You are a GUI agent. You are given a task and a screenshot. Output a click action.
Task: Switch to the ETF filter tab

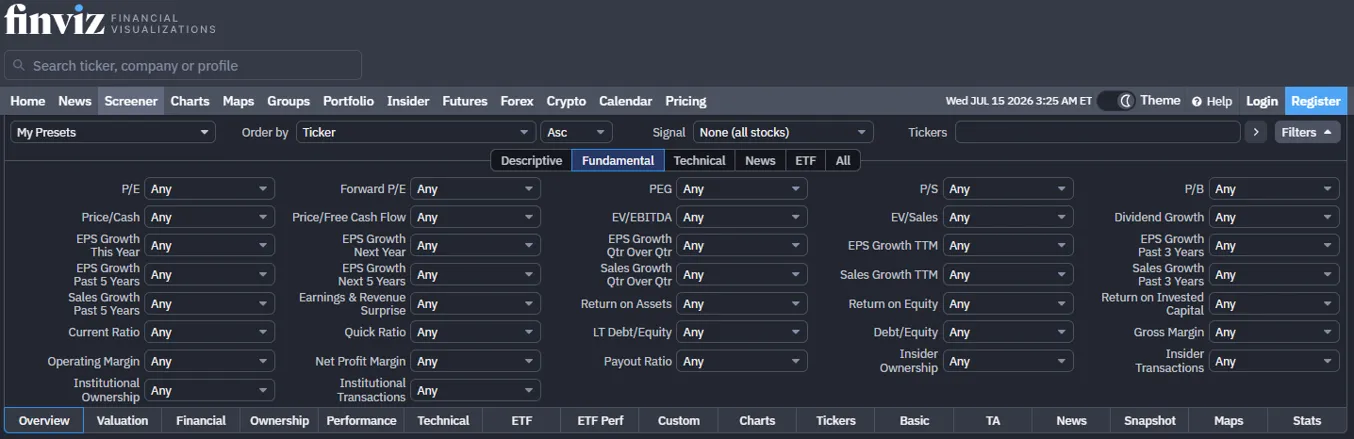tap(805, 160)
